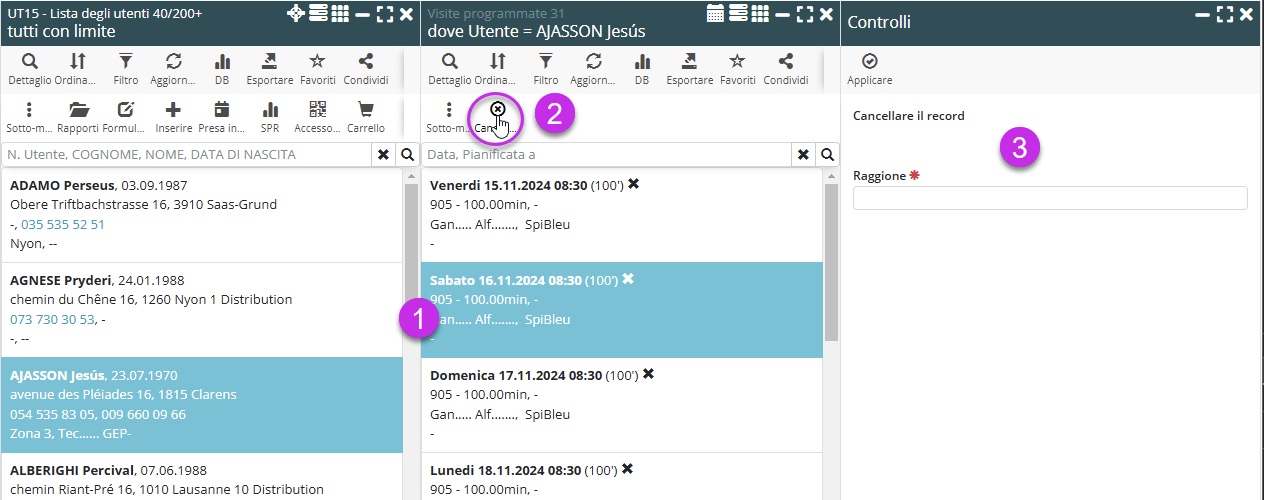Screen dimensions: 1264x500
Task: Open the Carrello shopping cart
Action: pos(366,110)
